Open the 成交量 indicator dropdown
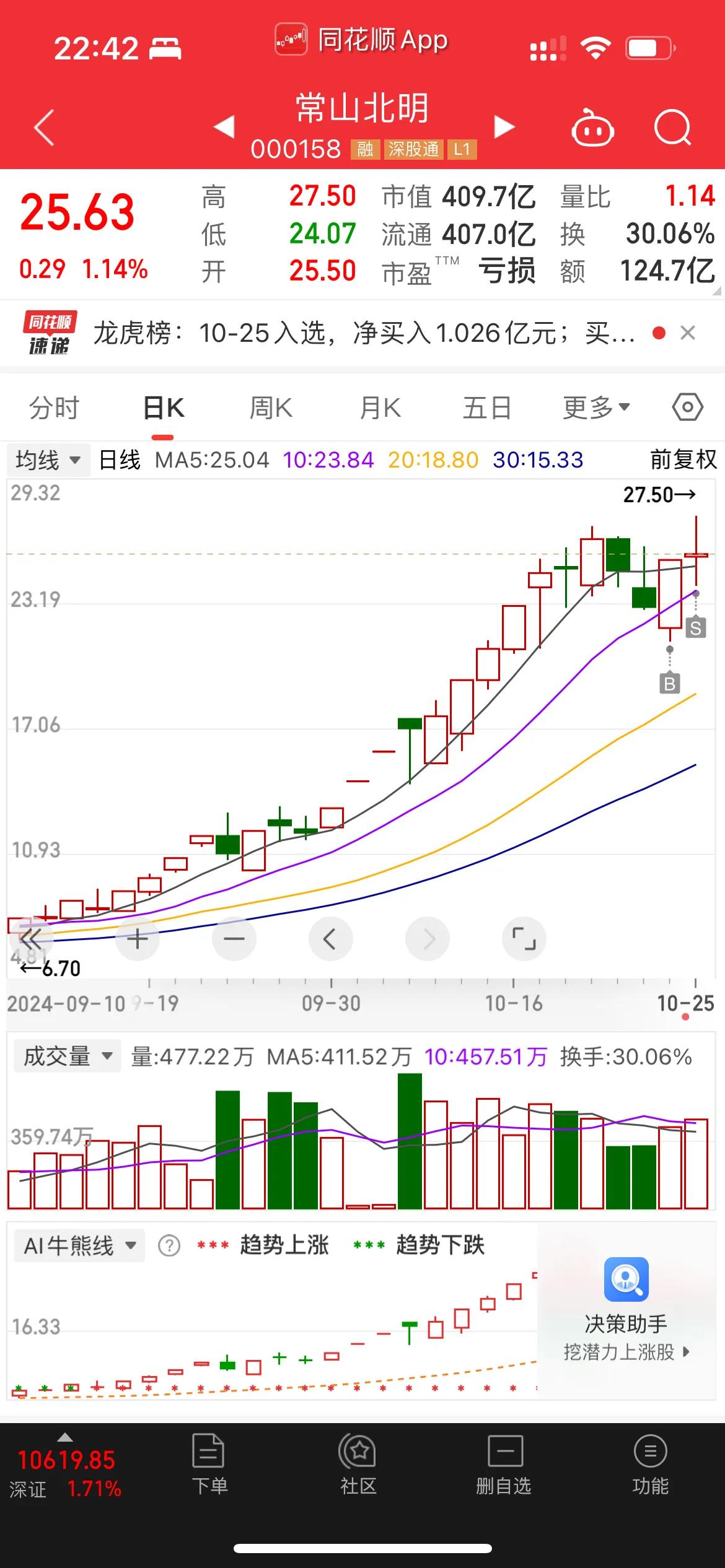Screen dimensions: 725x1568 [x=67, y=1056]
